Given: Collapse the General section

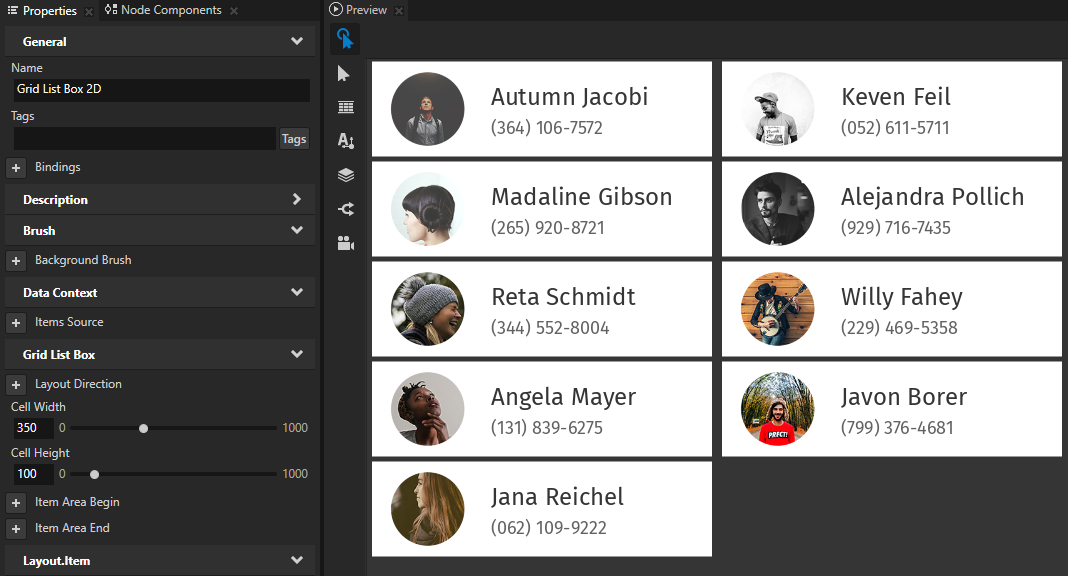Looking at the screenshot, I should [296, 42].
